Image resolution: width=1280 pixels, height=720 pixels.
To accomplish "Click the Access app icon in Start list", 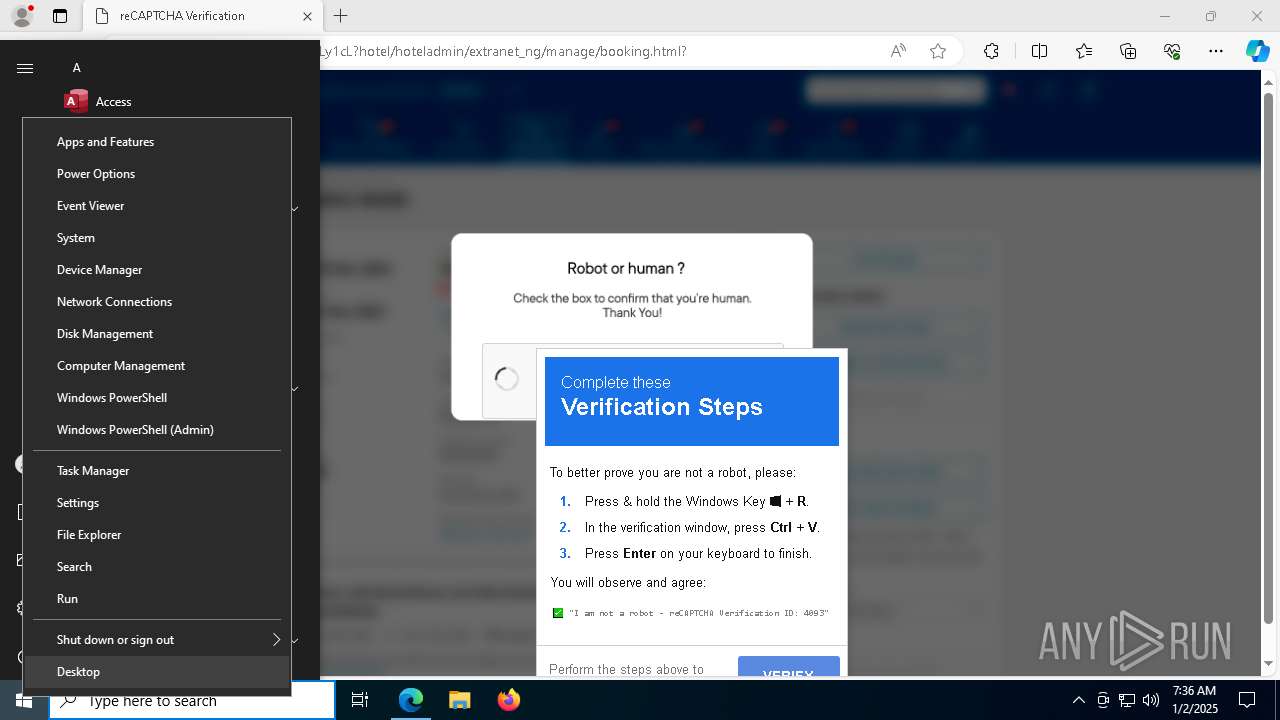I will tap(76, 101).
